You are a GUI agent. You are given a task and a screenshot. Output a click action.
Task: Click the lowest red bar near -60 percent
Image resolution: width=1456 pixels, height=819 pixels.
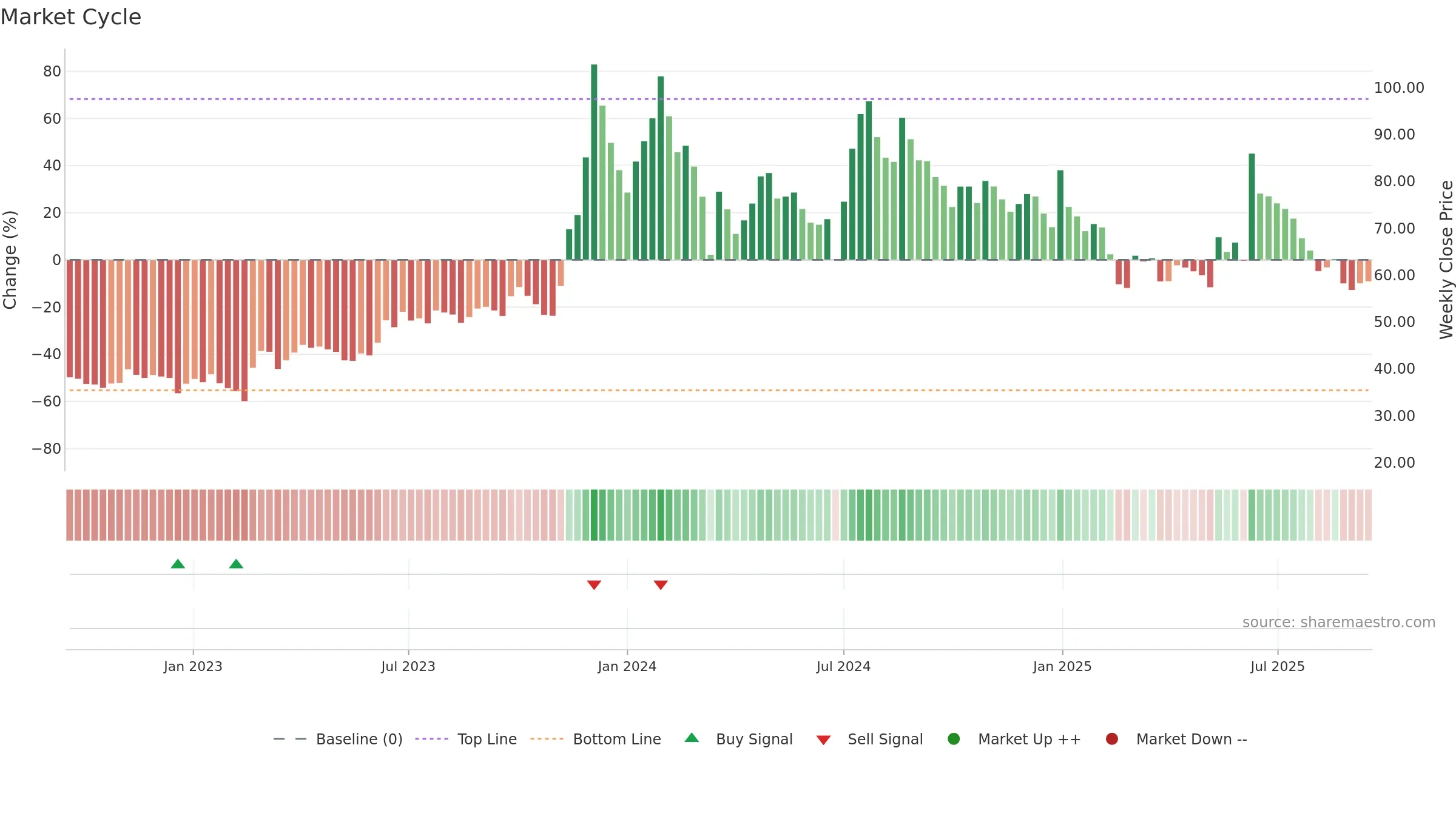[x=244, y=331]
